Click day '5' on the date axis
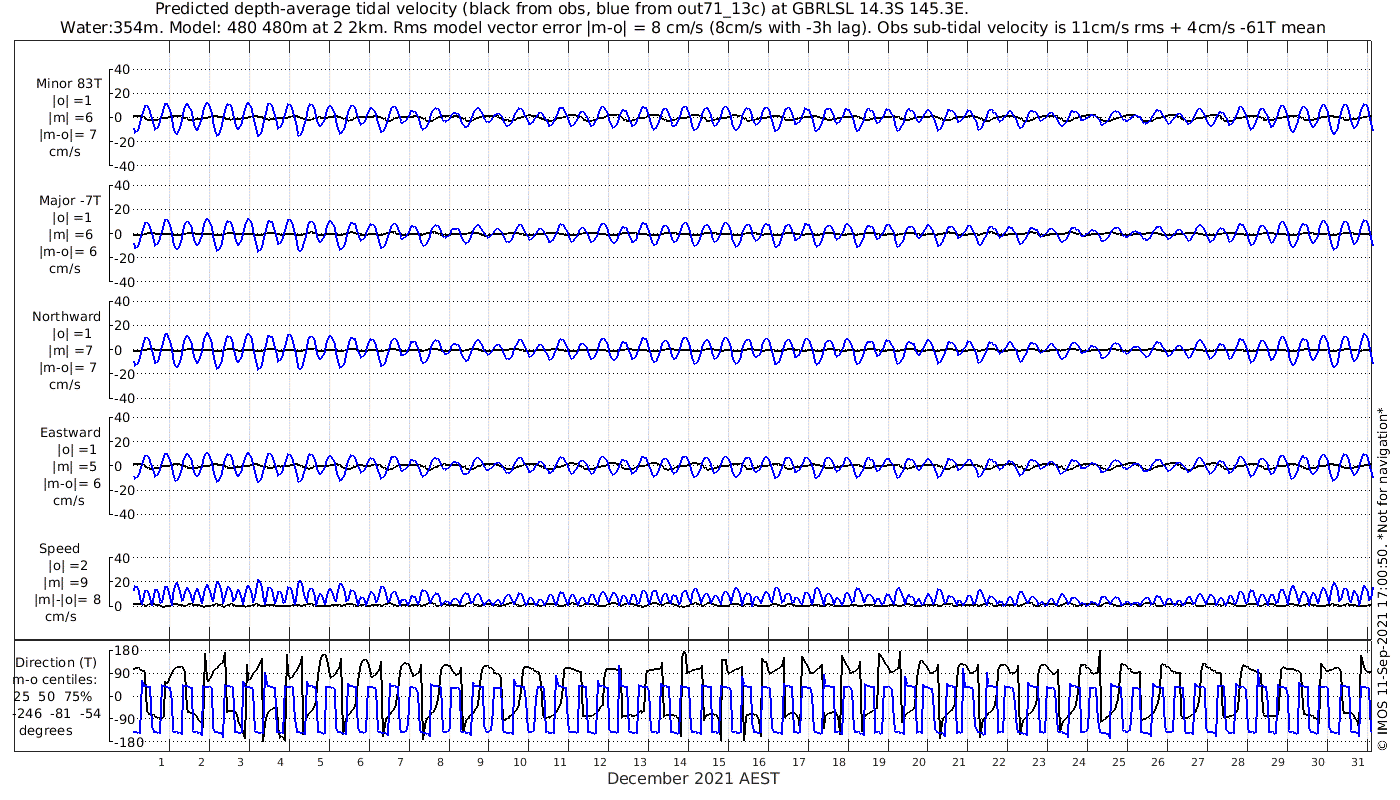 [320, 762]
